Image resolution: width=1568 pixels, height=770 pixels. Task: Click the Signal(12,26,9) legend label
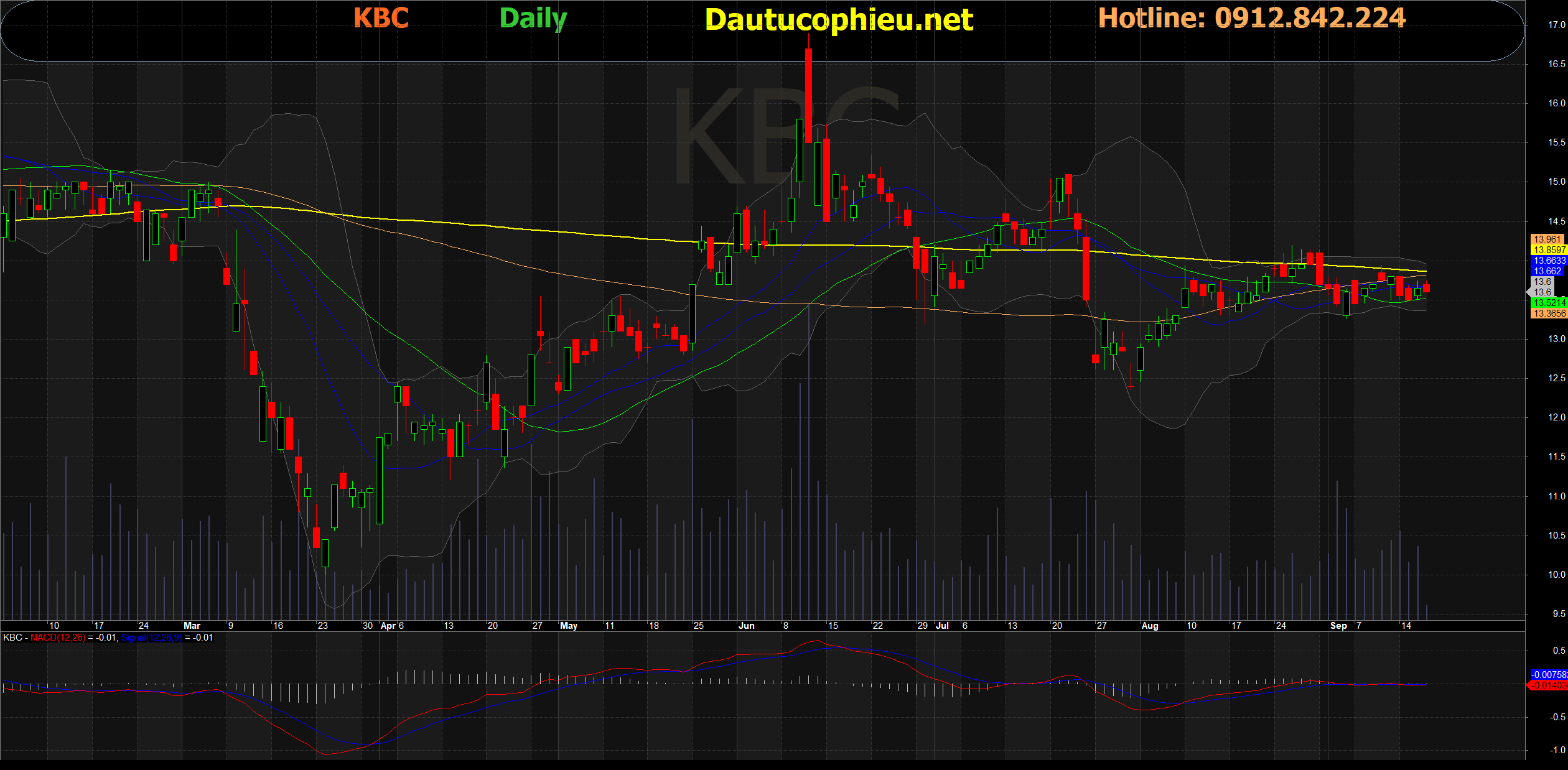tap(151, 638)
